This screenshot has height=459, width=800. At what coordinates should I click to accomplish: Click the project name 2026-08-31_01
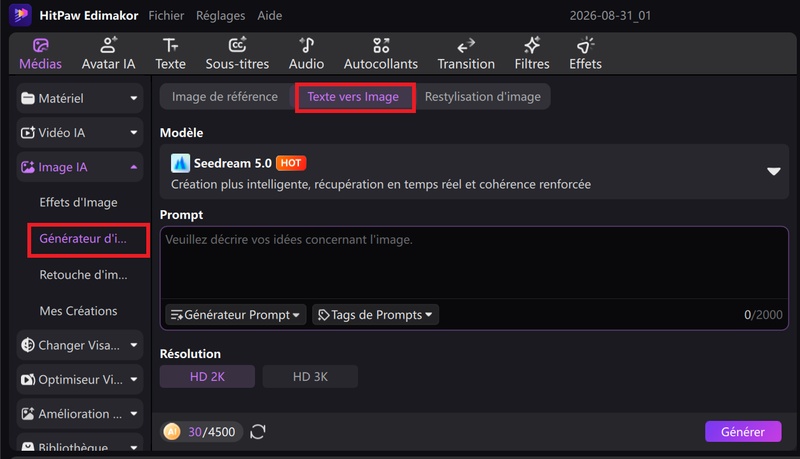610,16
